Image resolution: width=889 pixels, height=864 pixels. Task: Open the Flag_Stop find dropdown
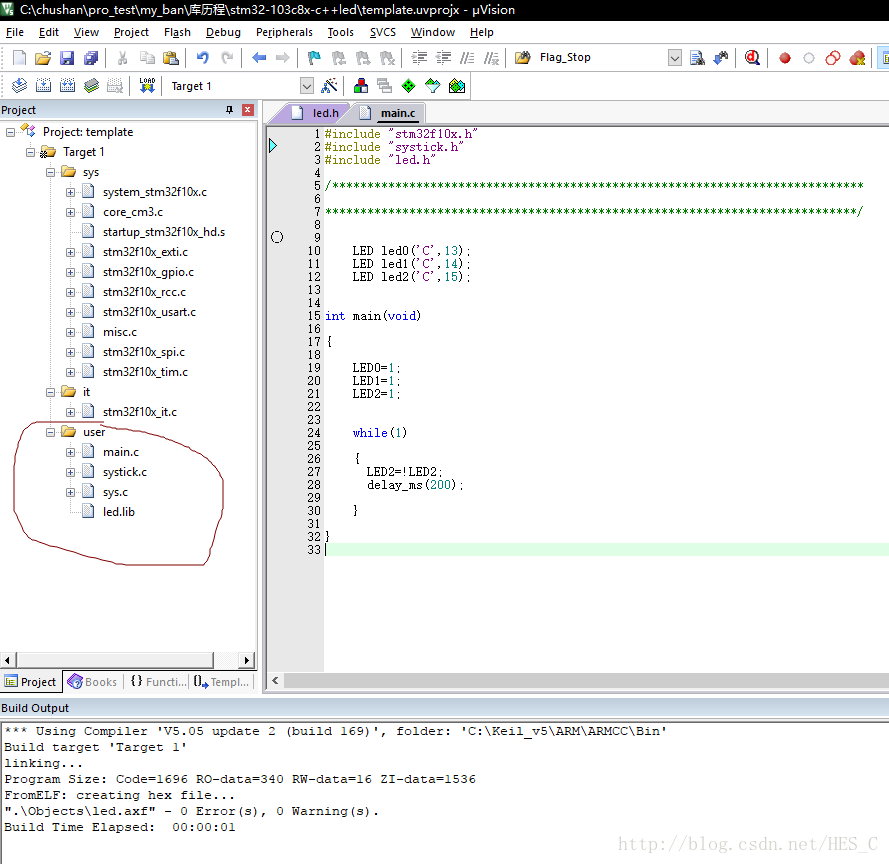click(674, 58)
